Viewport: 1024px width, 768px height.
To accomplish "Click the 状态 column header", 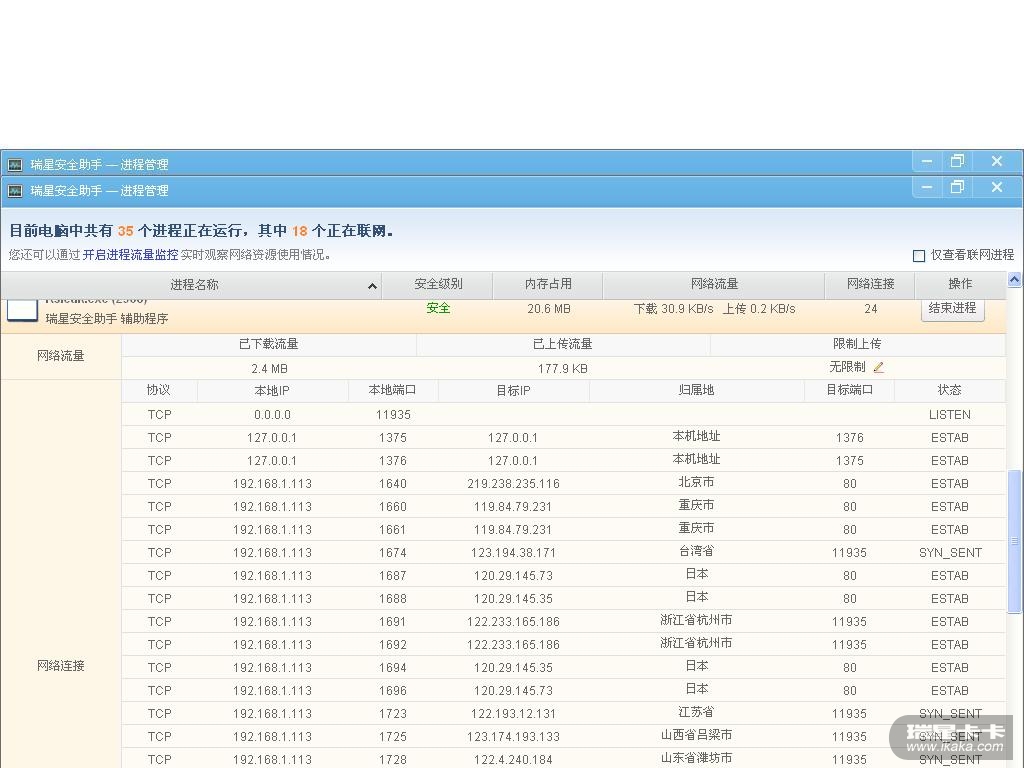I will tap(949, 391).
